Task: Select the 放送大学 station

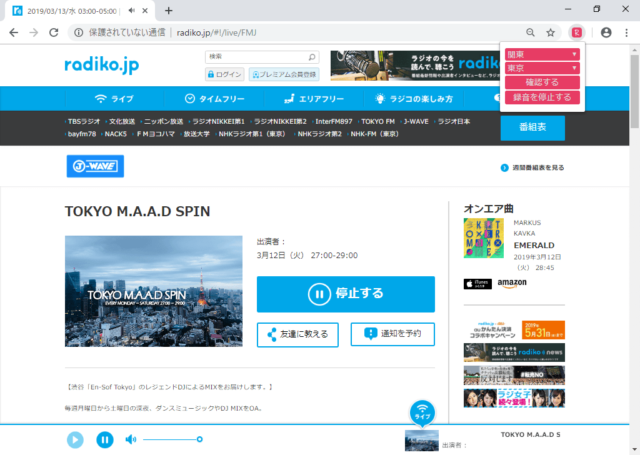Action: [x=196, y=134]
